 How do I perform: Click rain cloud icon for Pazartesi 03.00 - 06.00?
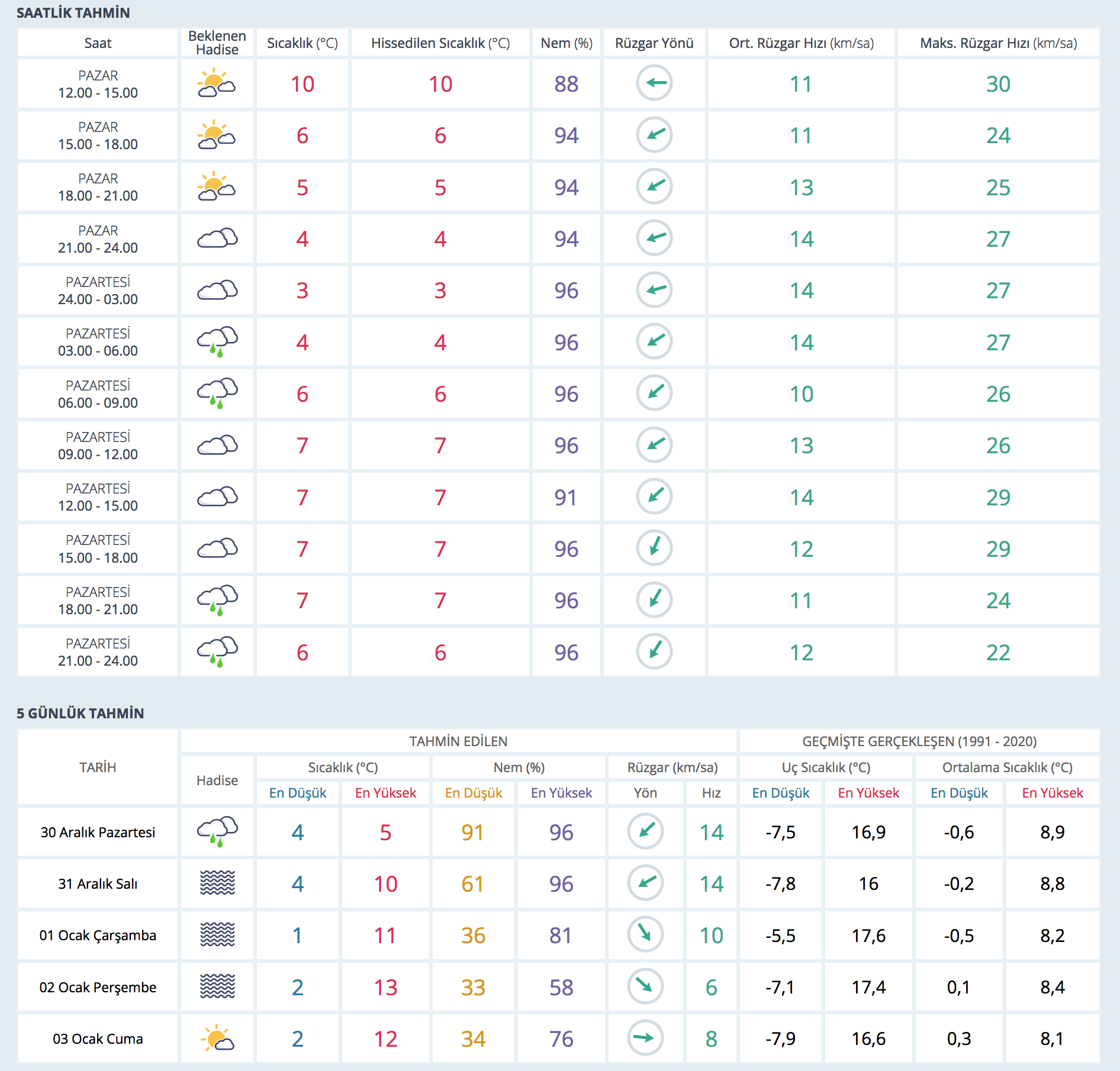pyautogui.click(x=217, y=342)
